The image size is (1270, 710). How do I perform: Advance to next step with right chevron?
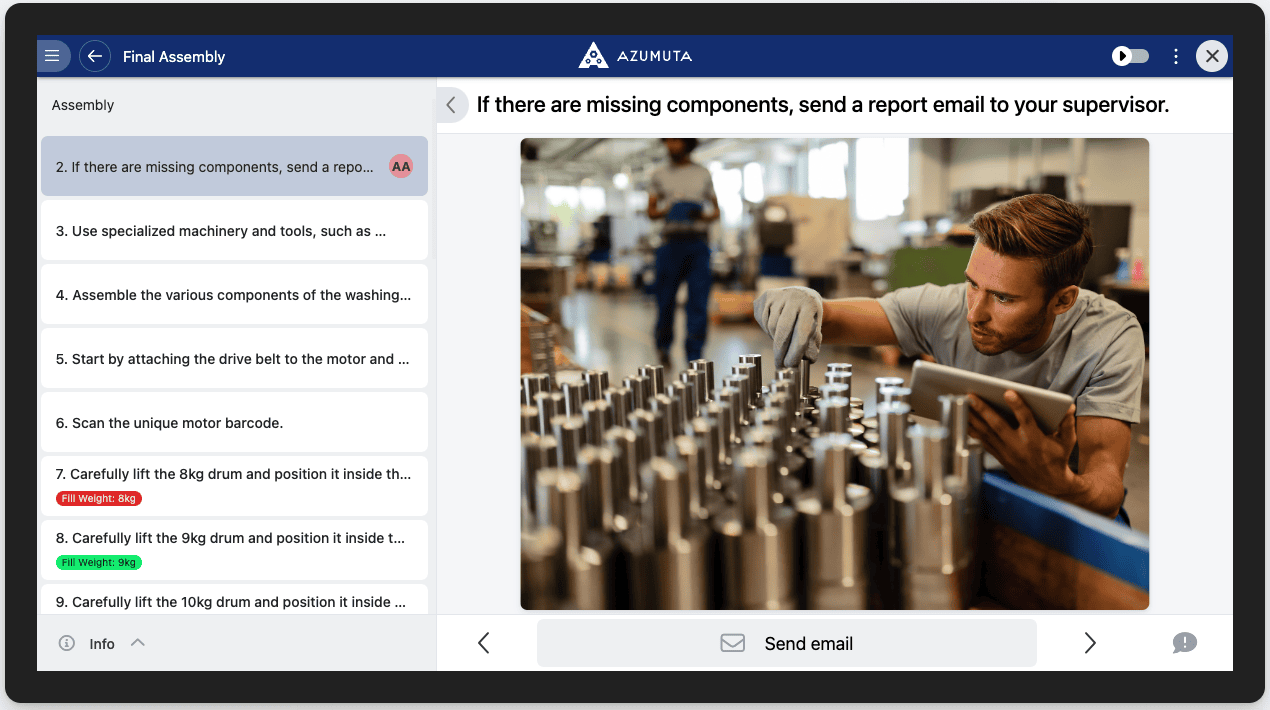(x=1090, y=643)
